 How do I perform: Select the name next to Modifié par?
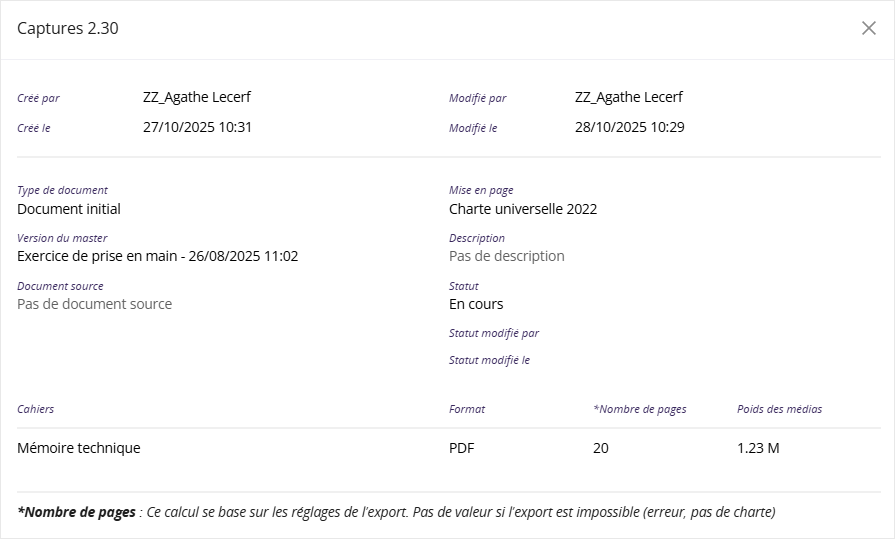pyautogui.click(x=629, y=97)
